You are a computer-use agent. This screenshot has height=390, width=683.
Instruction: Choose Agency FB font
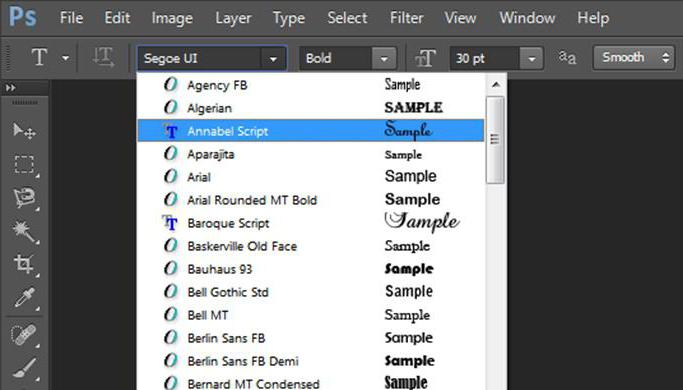point(311,85)
